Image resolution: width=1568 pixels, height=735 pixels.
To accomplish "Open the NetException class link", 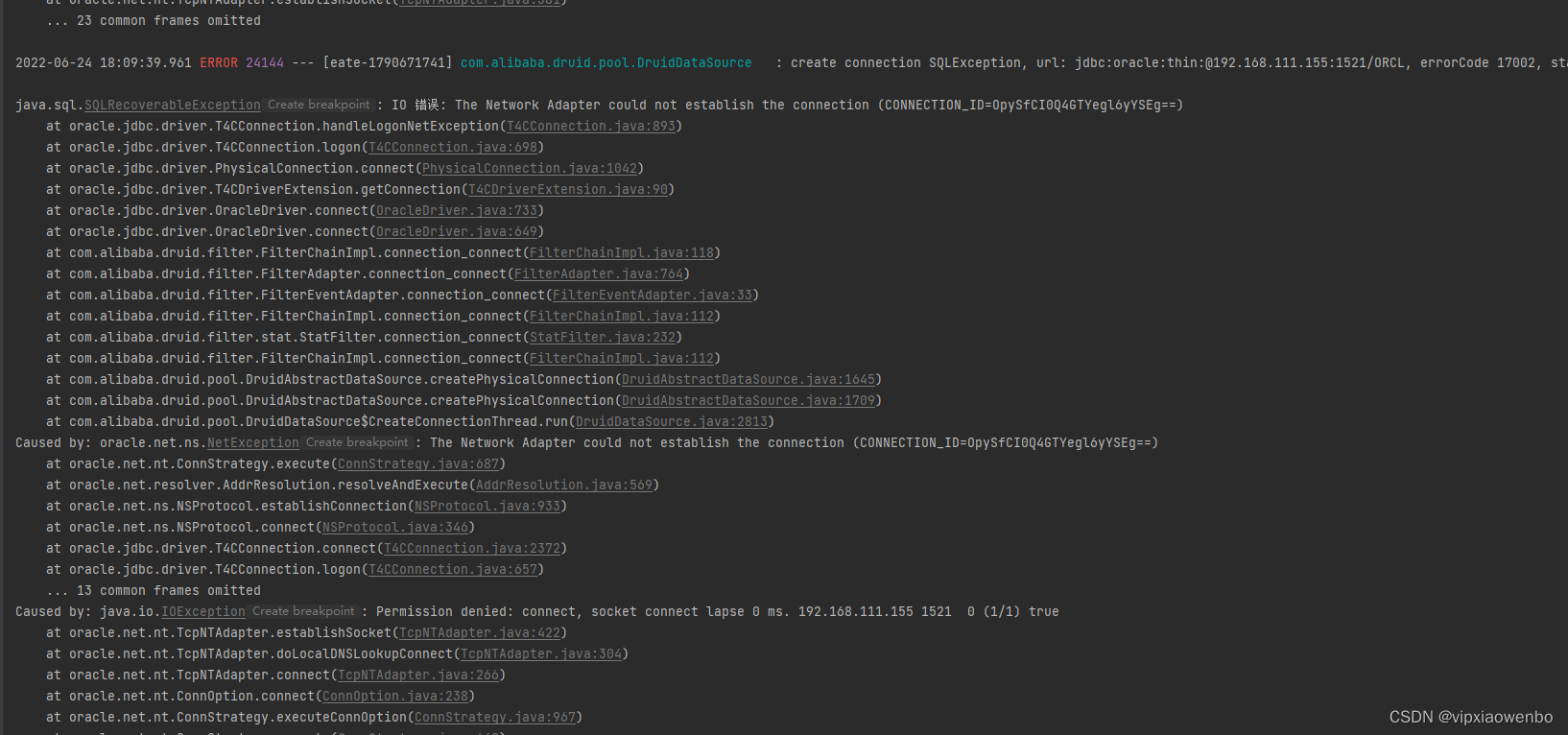I will [x=253, y=443].
